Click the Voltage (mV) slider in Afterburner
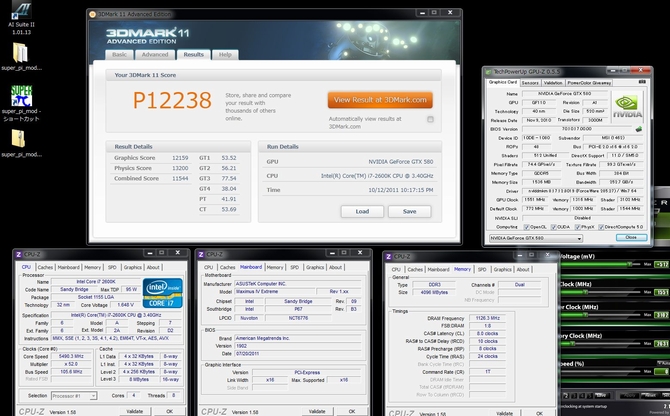 click(601, 264)
